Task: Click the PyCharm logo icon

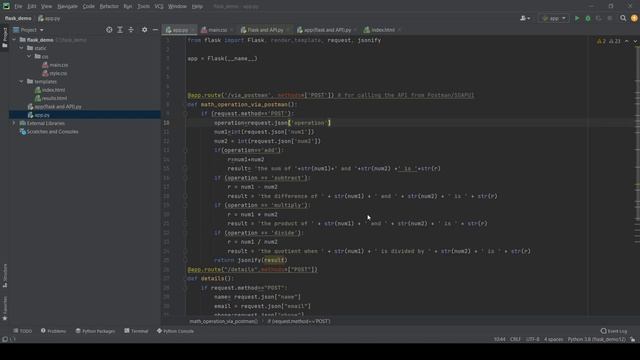Action: (x=6, y=6)
